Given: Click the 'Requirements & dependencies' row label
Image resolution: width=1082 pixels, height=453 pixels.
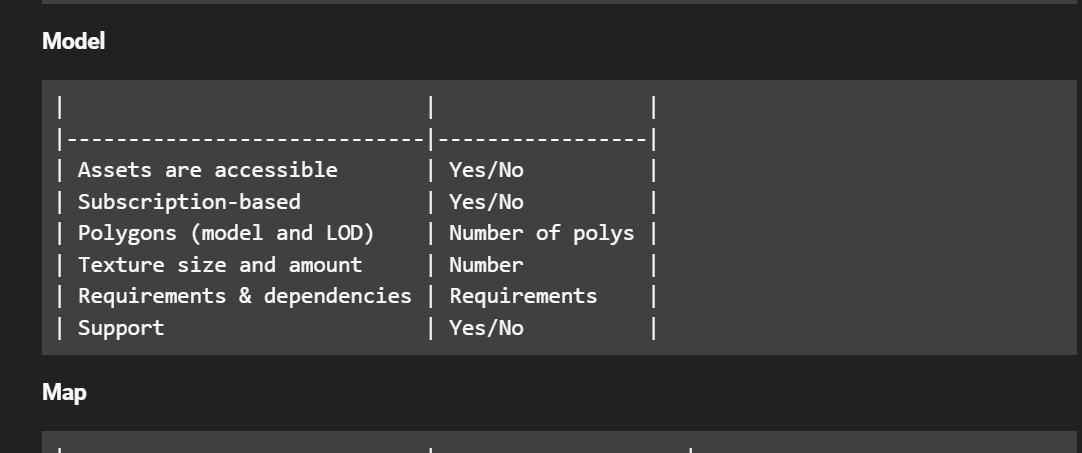Looking at the screenshot, I should pos(244,296).
